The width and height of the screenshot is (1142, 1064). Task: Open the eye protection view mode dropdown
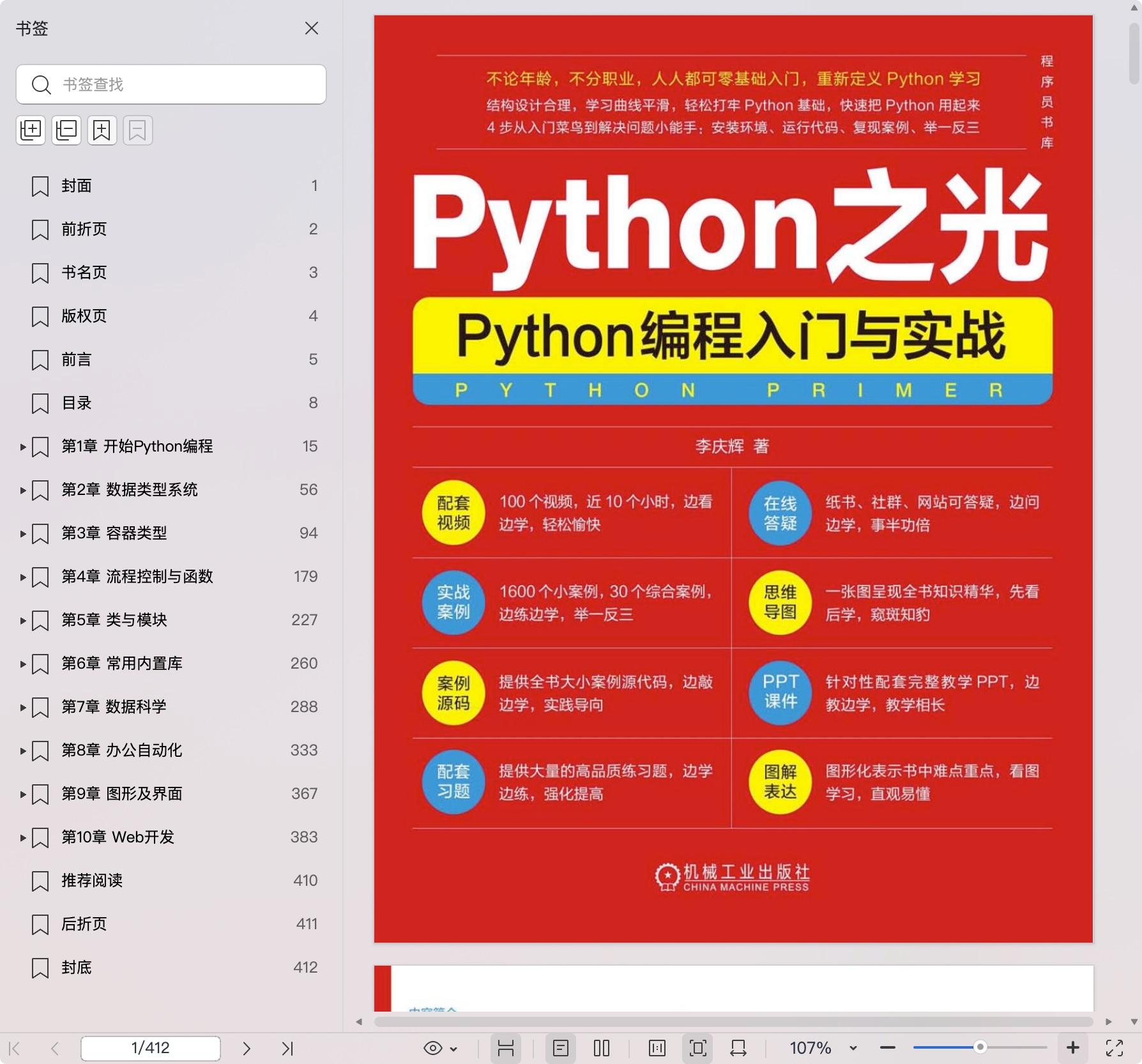441,1048
